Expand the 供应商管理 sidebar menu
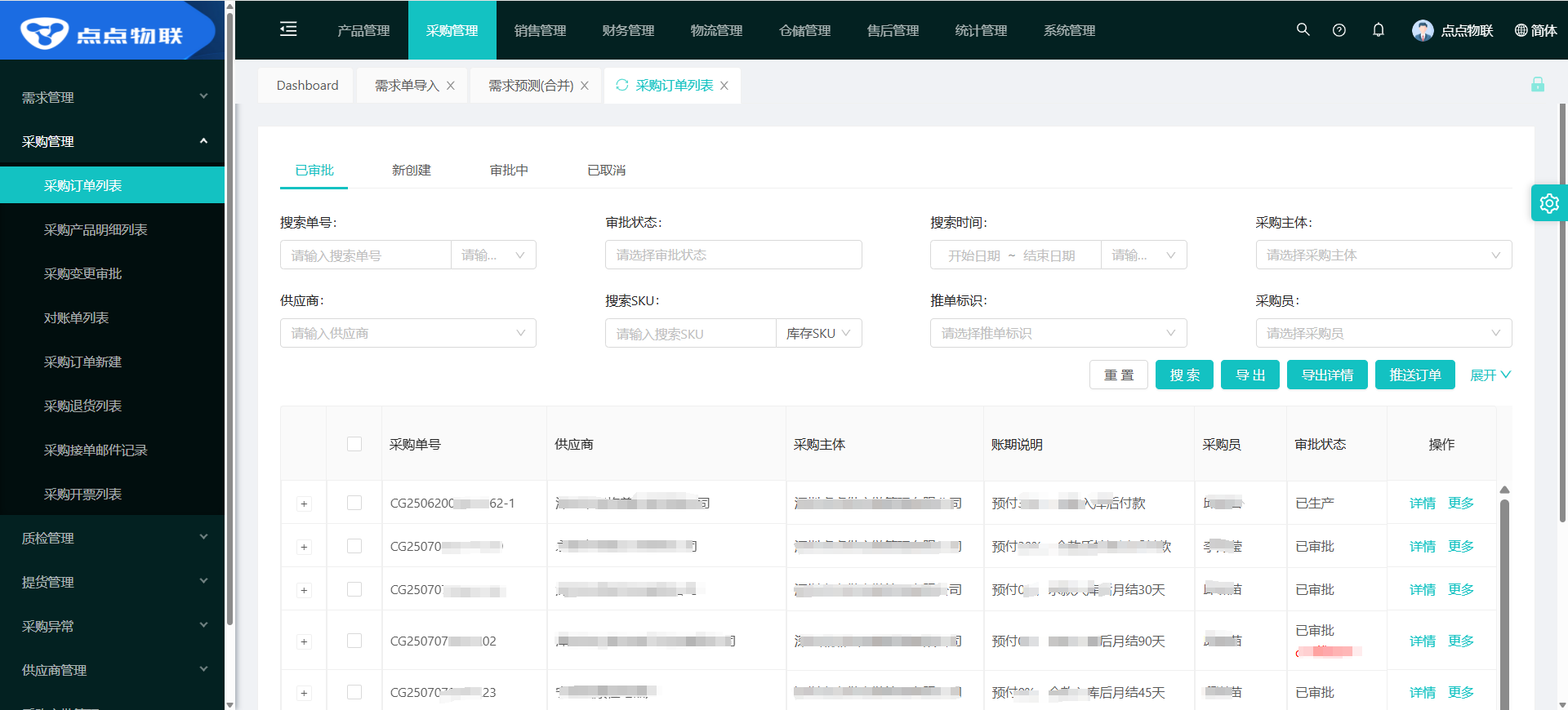 [112, 670]
